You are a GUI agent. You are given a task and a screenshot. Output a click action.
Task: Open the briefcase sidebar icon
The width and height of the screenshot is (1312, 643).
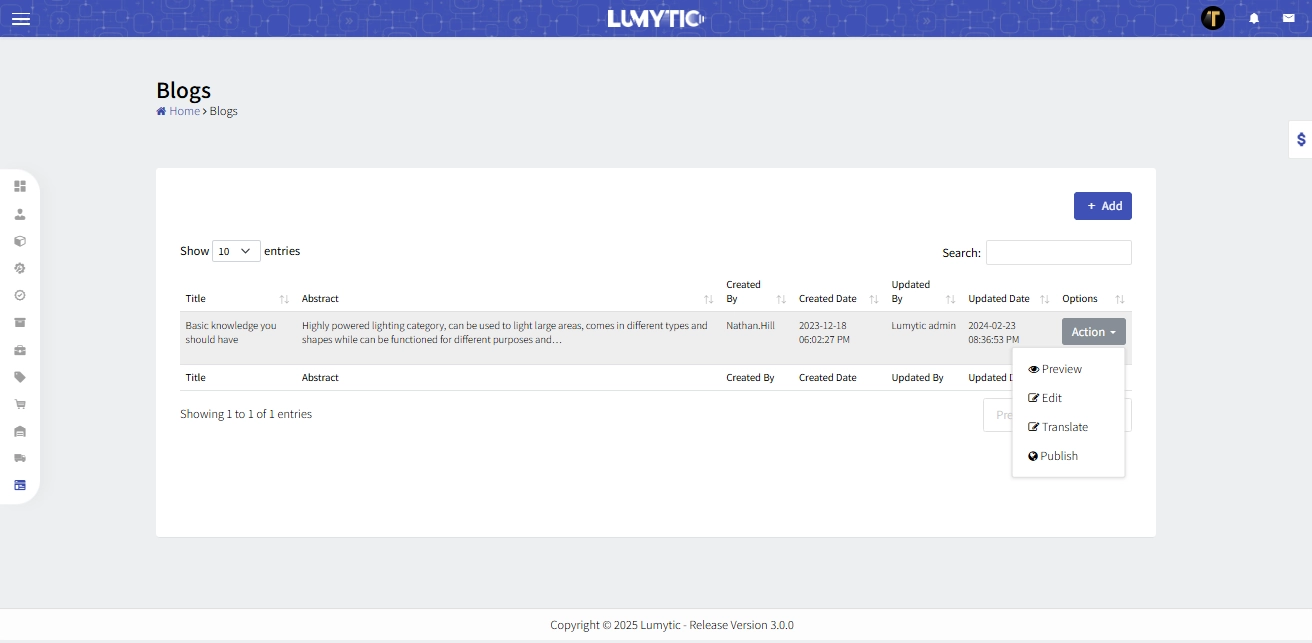(20, 350)
